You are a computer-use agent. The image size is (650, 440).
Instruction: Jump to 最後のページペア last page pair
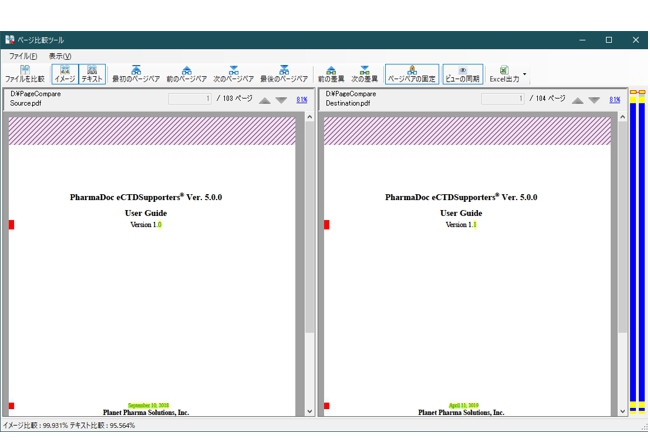click(x=284, y=74)
